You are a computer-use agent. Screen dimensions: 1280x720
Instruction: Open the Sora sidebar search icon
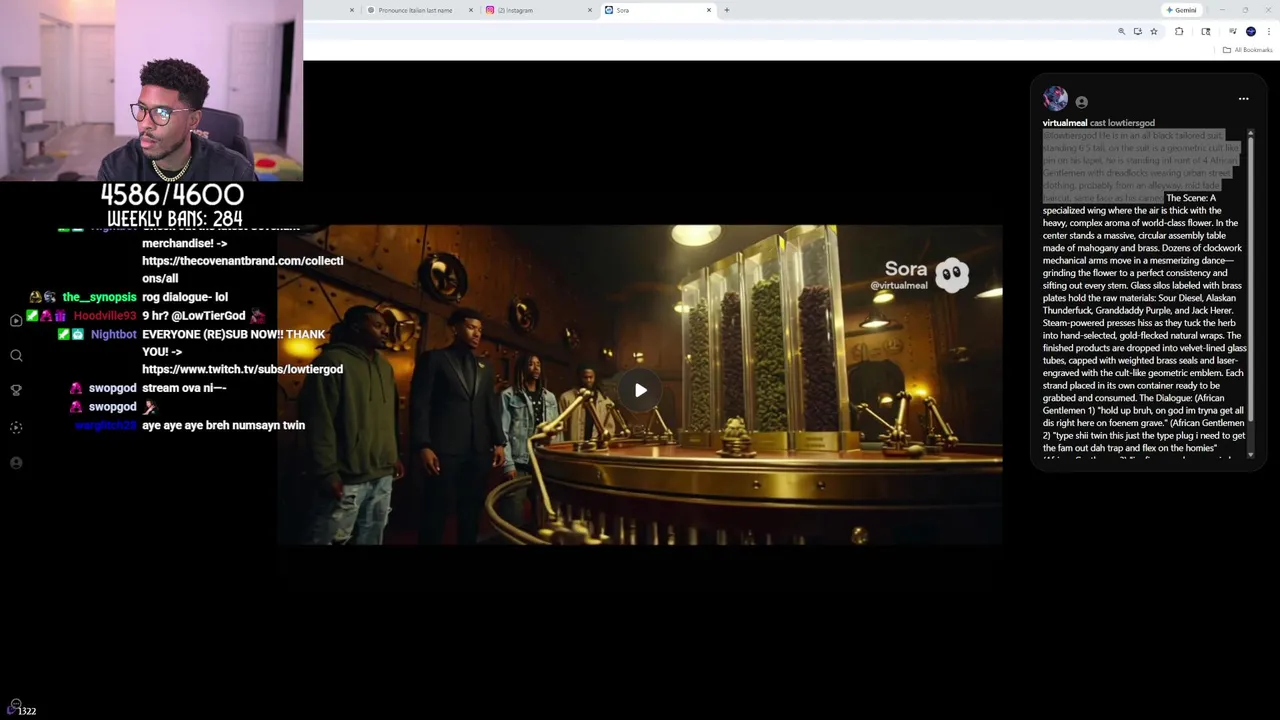click(x=16, y=355)
